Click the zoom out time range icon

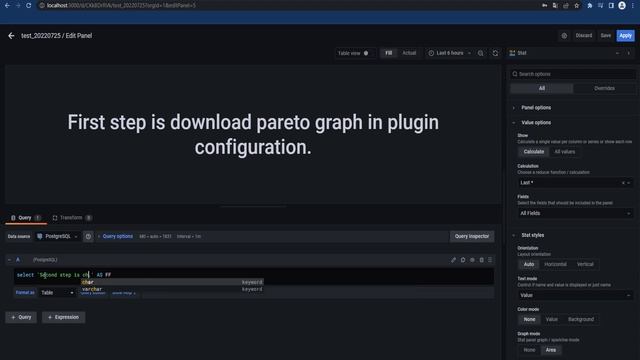(481, 53)
